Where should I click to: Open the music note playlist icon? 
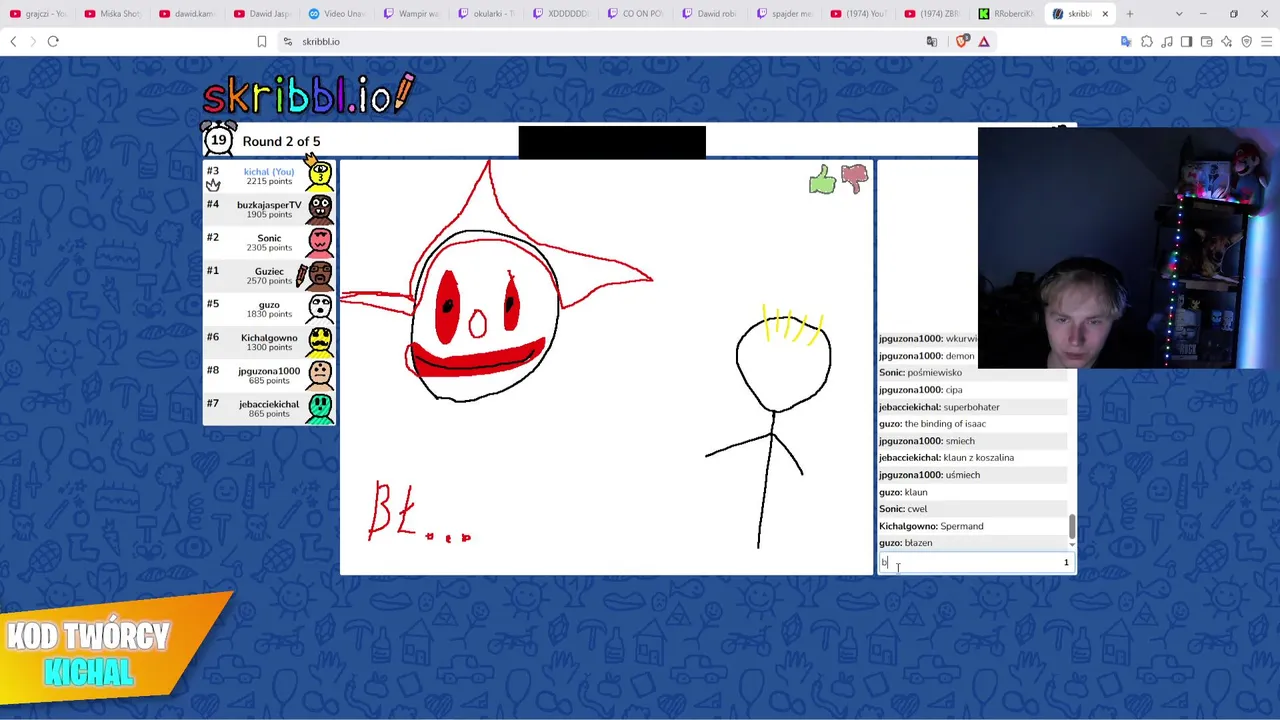point(1167,41)
